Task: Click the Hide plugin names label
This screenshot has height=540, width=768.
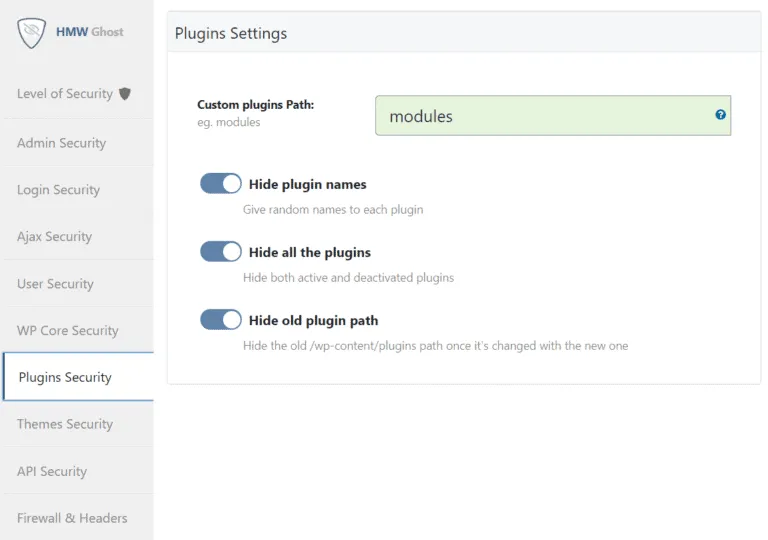Action: click(x=307, y=185)
